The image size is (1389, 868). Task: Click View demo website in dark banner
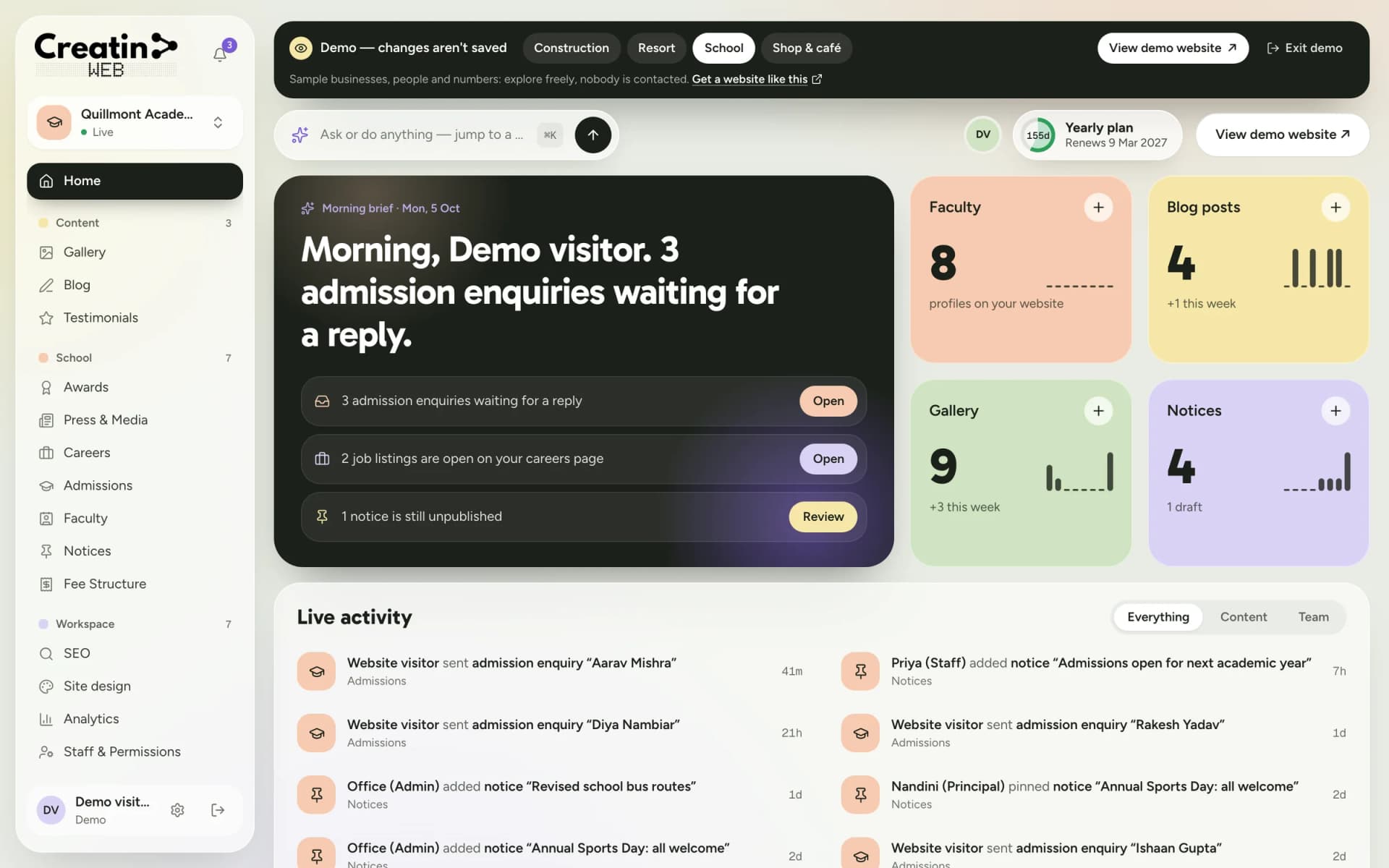(x=1173, y=48)
